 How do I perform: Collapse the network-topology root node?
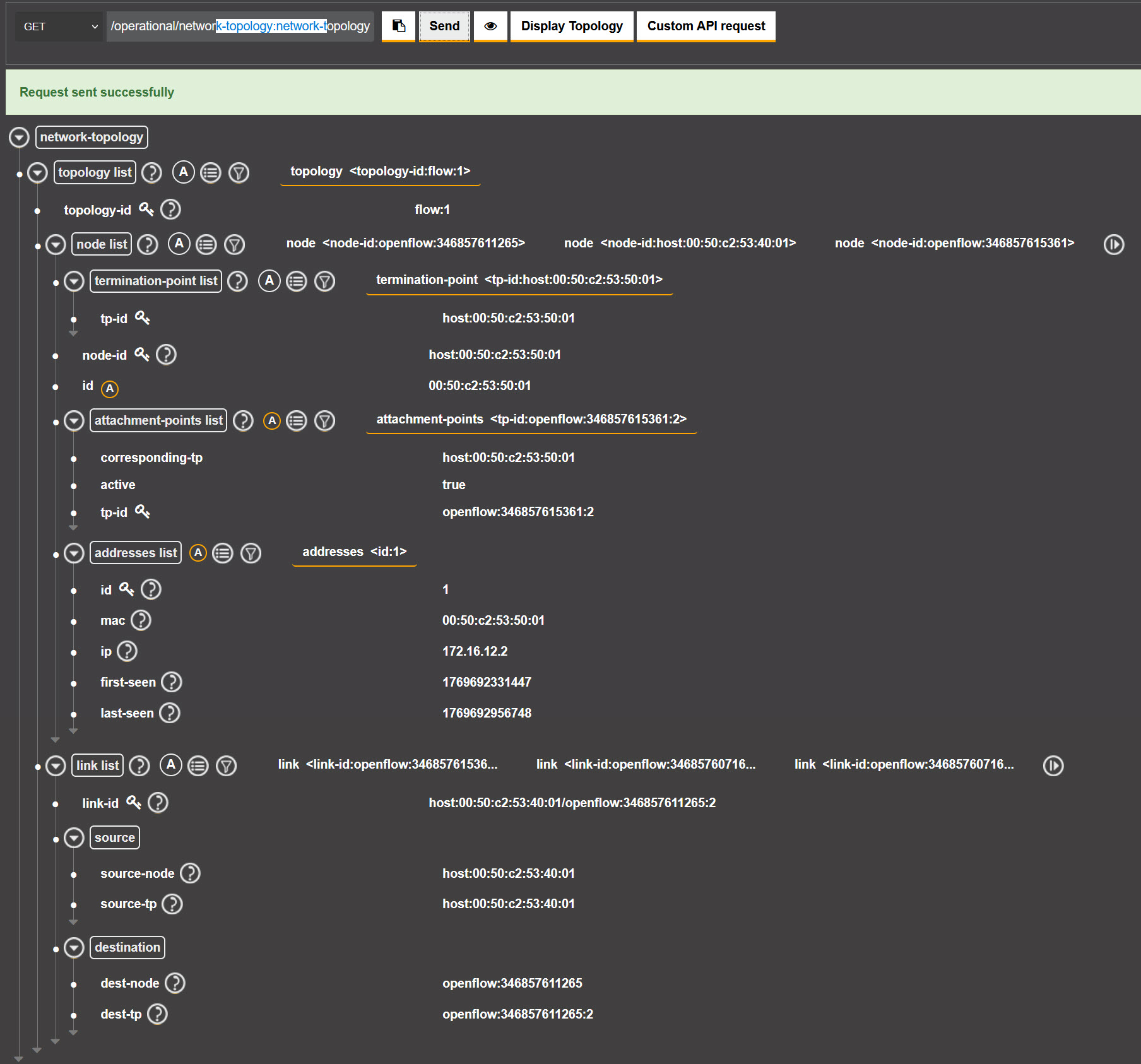pyautogui.click(x=19, y=137)
